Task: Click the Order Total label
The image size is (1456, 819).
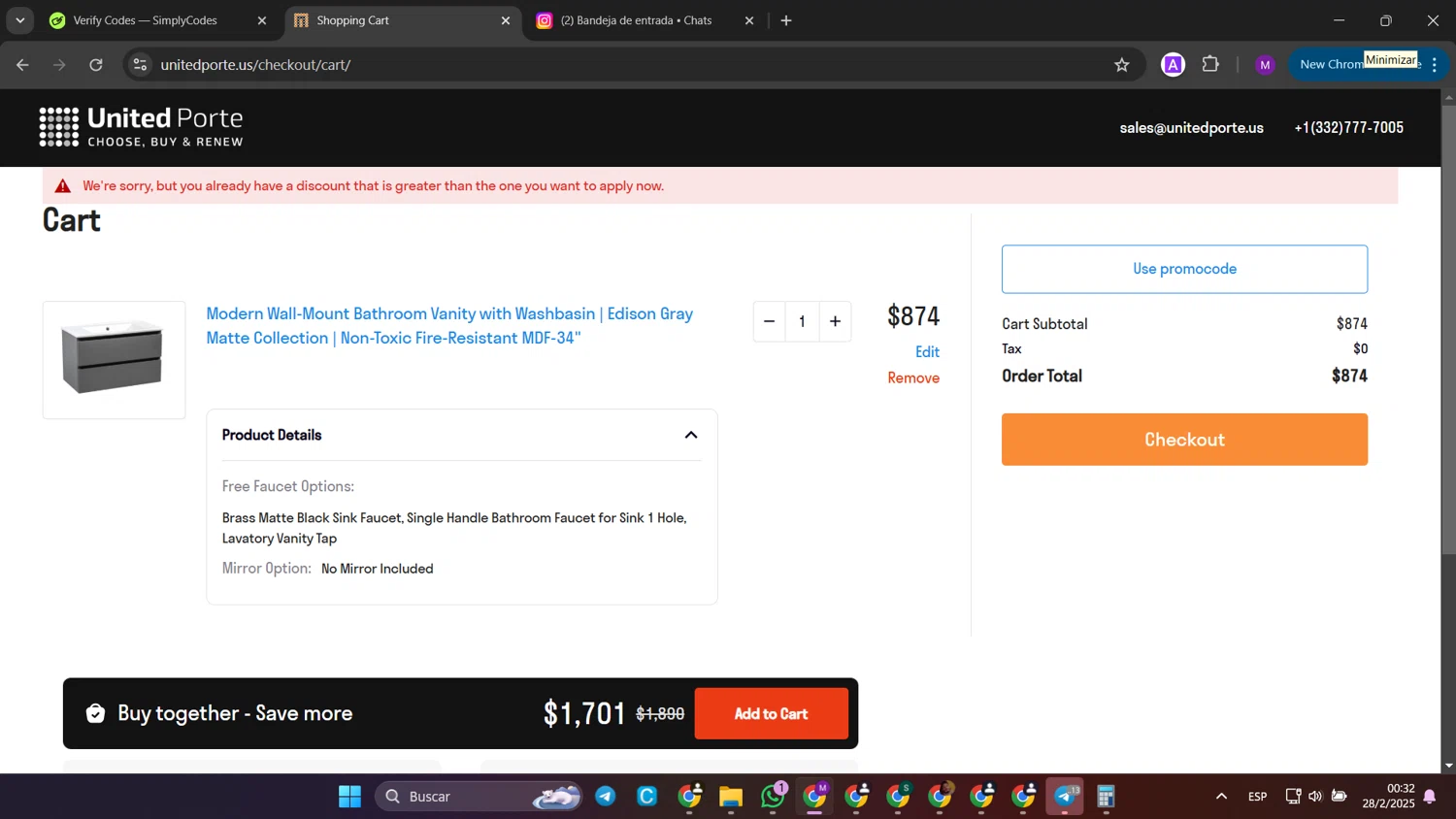Action: tap(1042, 376)
